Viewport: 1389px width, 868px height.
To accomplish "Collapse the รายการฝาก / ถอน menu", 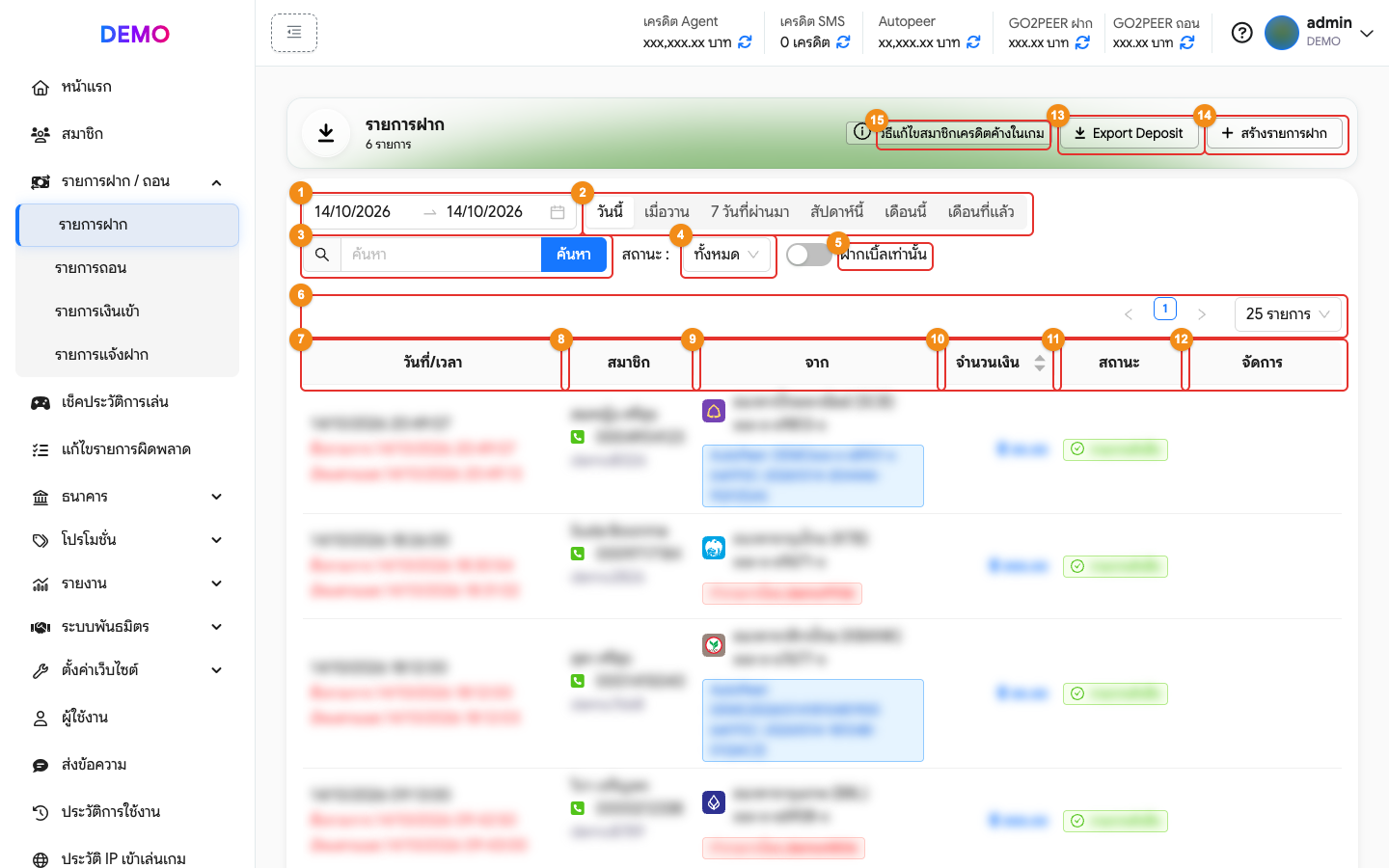I will point(216,182).
